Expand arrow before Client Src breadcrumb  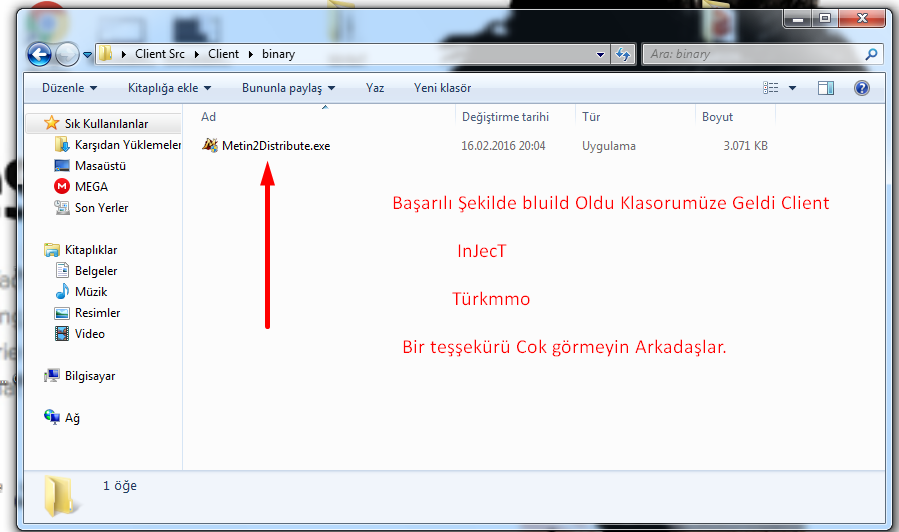click(124, 54)
